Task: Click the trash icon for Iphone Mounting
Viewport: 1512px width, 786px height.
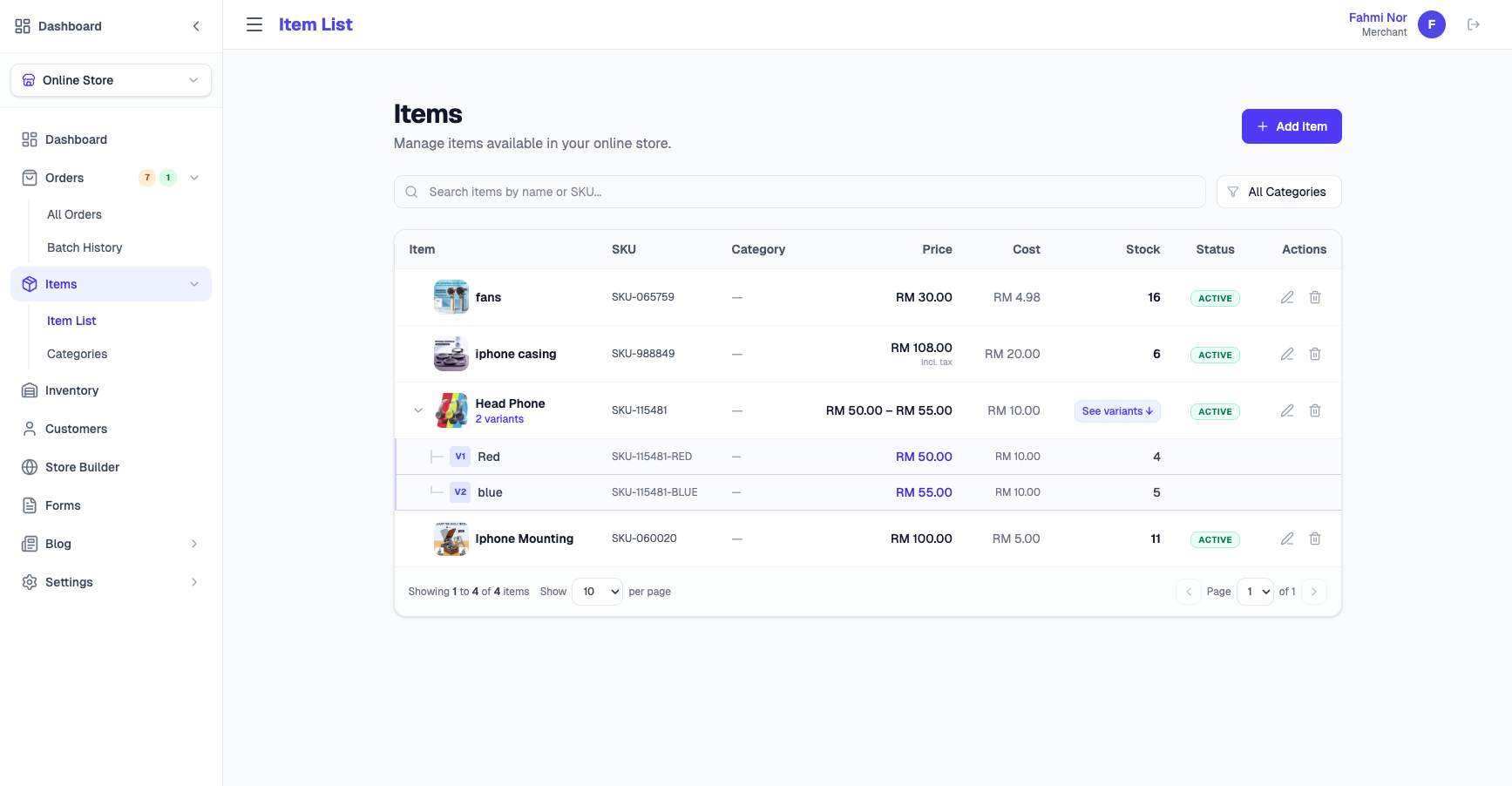Action: [x=1314, y=539]
